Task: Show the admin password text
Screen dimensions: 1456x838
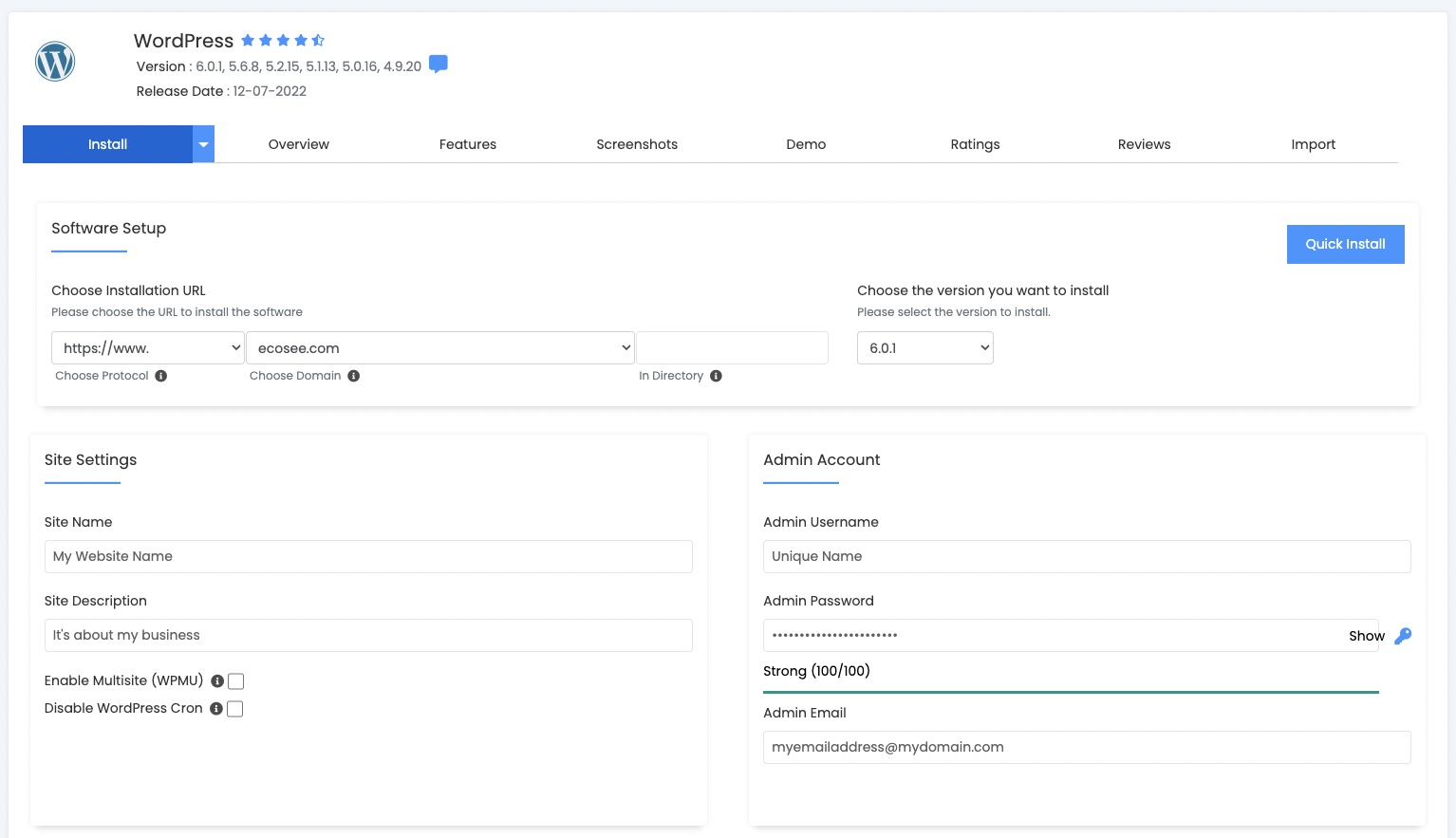Action: pyautogui.click(x=1366, y=636)
